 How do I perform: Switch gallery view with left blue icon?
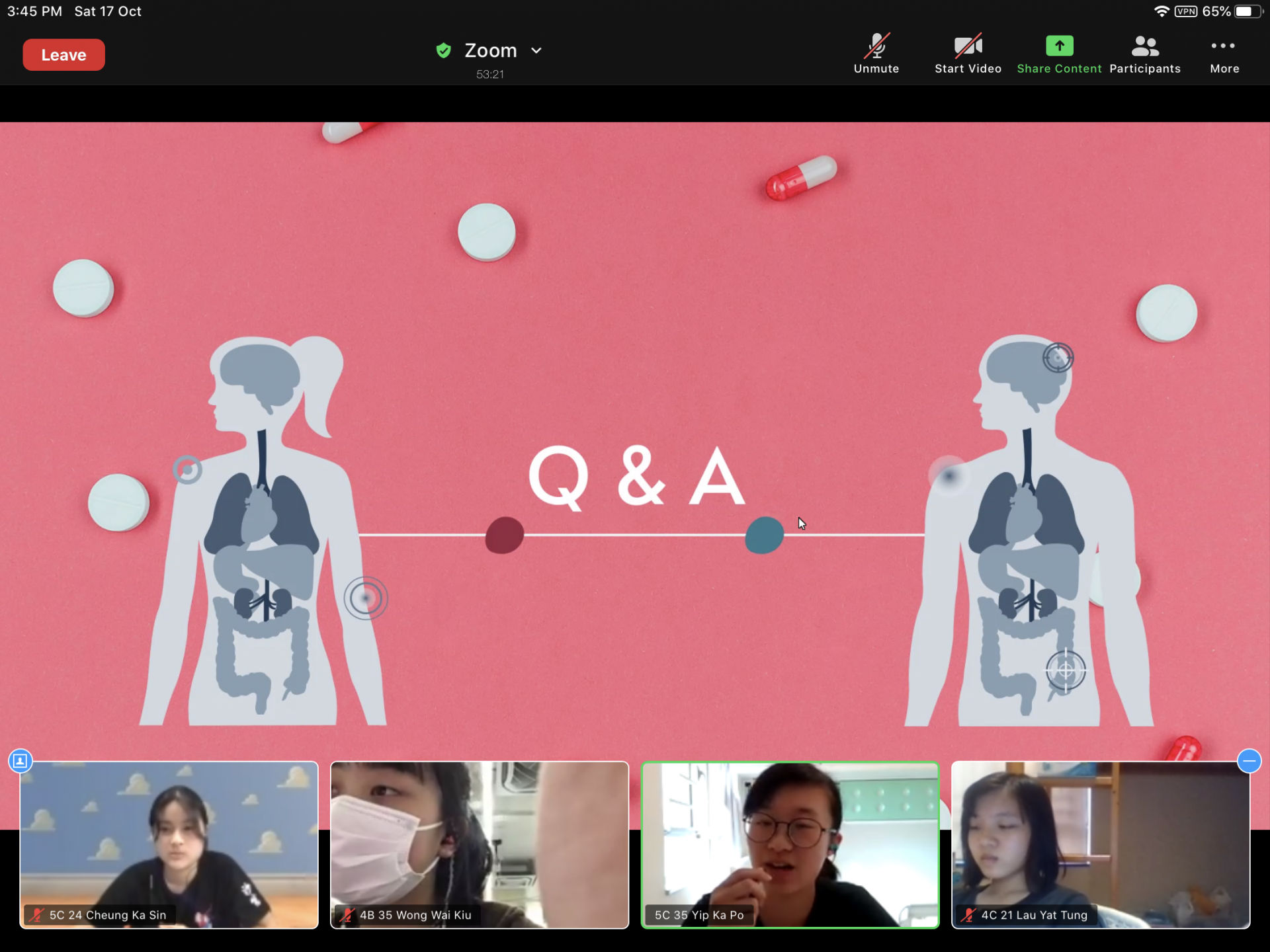(21, 761)
